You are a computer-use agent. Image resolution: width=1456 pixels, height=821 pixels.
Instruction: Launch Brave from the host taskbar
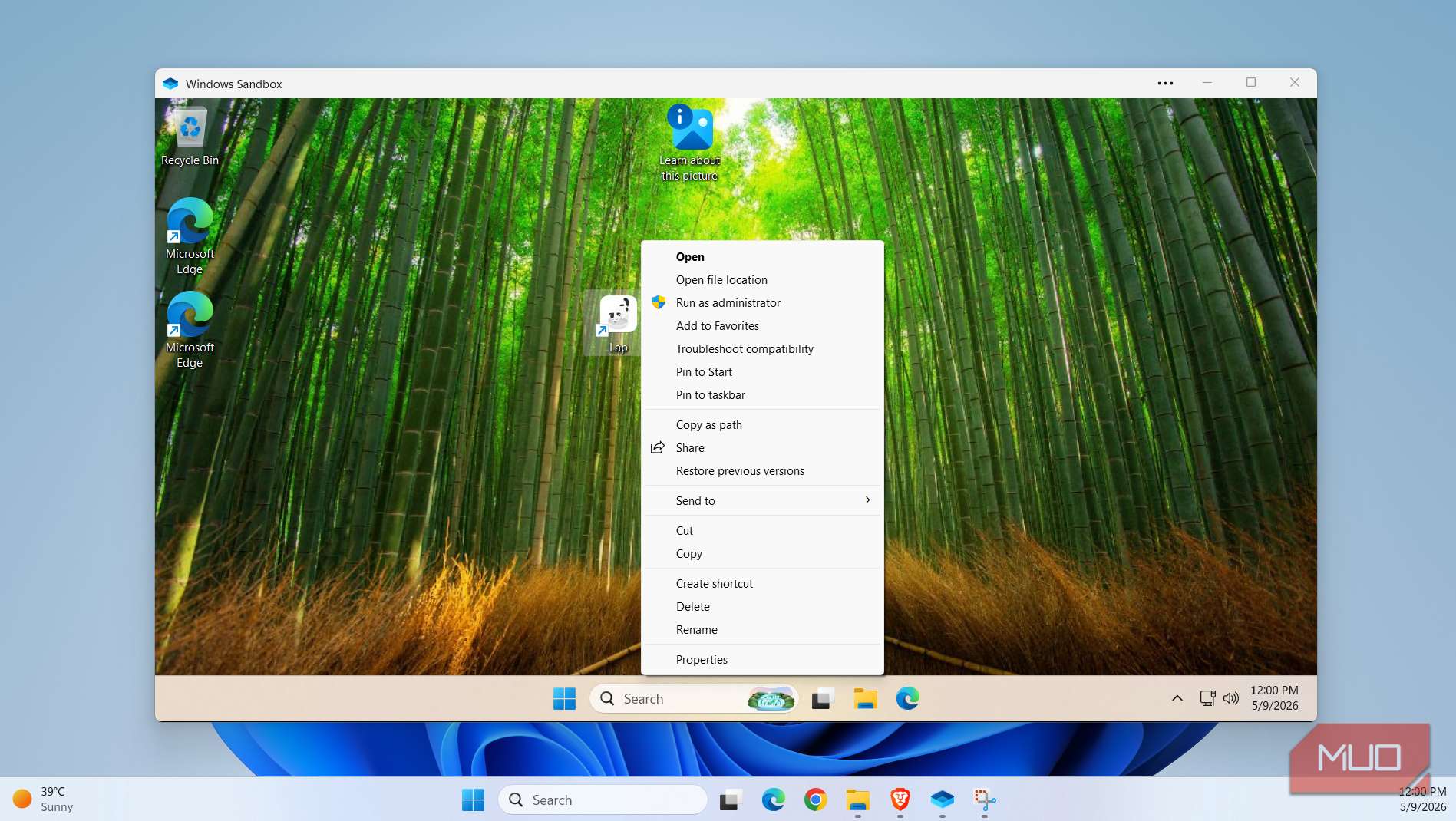coord(900,800)
